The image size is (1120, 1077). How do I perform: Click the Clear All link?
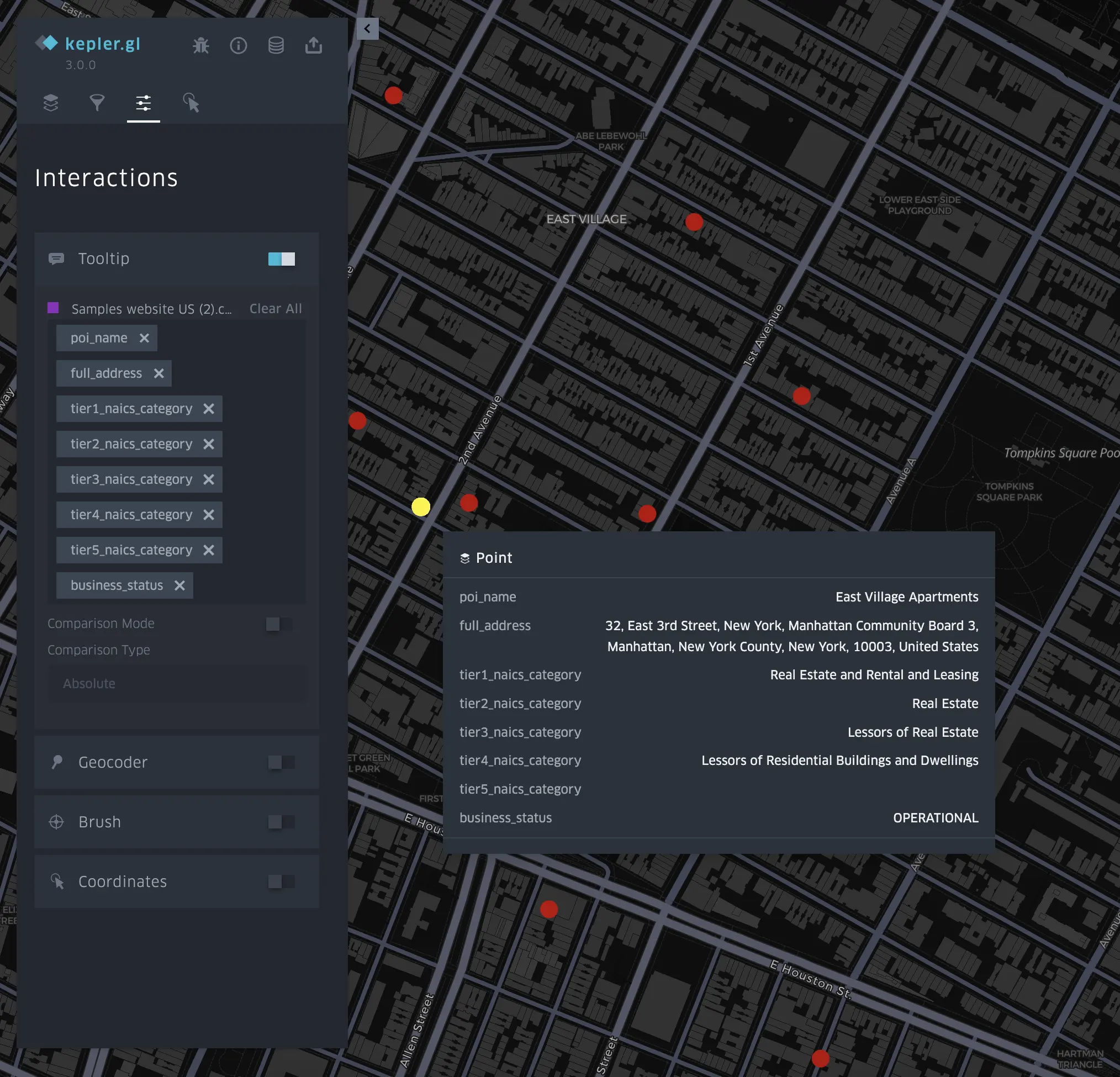(x=276, y=309)
